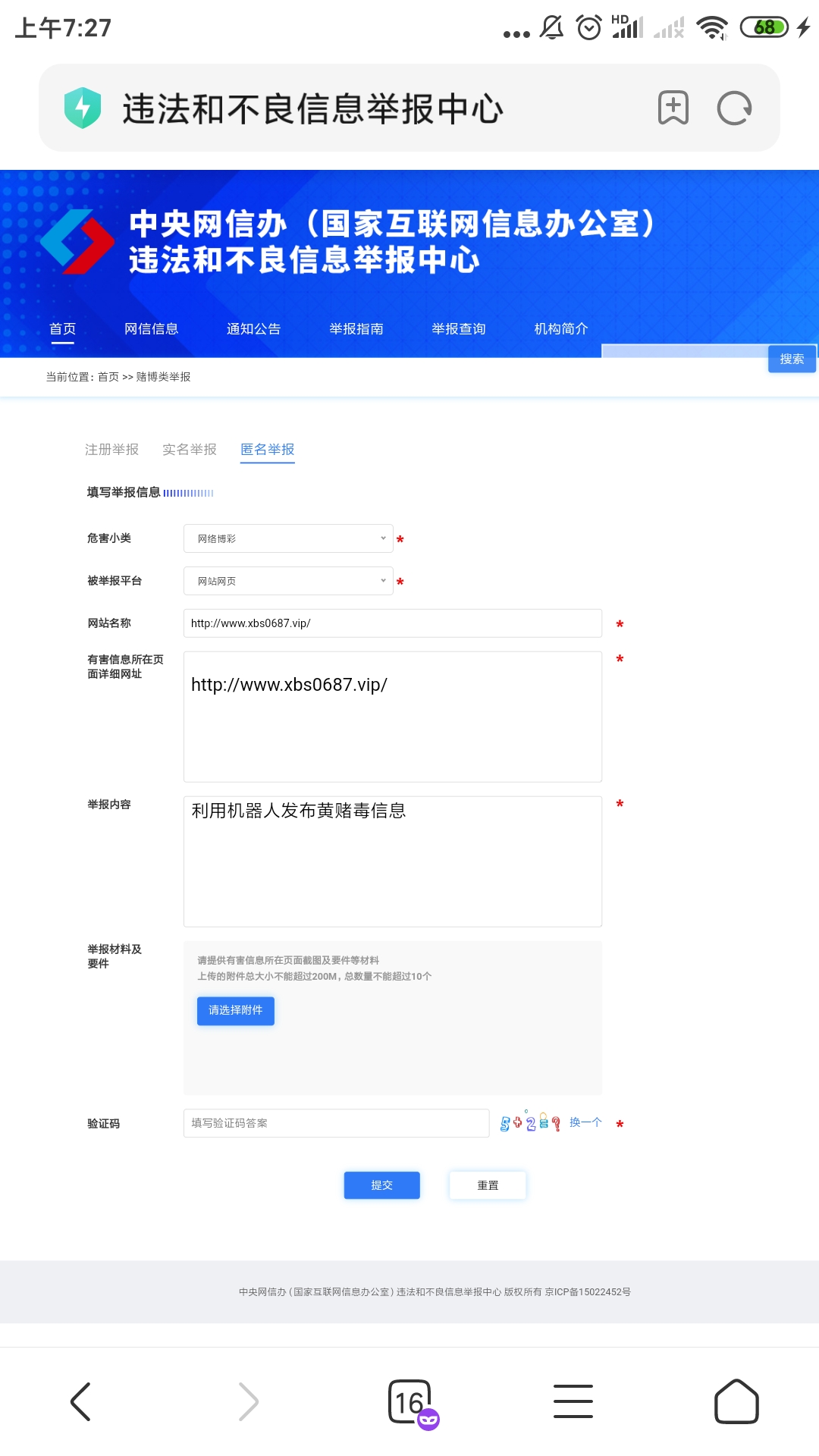This screenshot has height=1456, width=819.
Task: Open the 危害小类 dropdown
Action: click(x=288, y=538)
